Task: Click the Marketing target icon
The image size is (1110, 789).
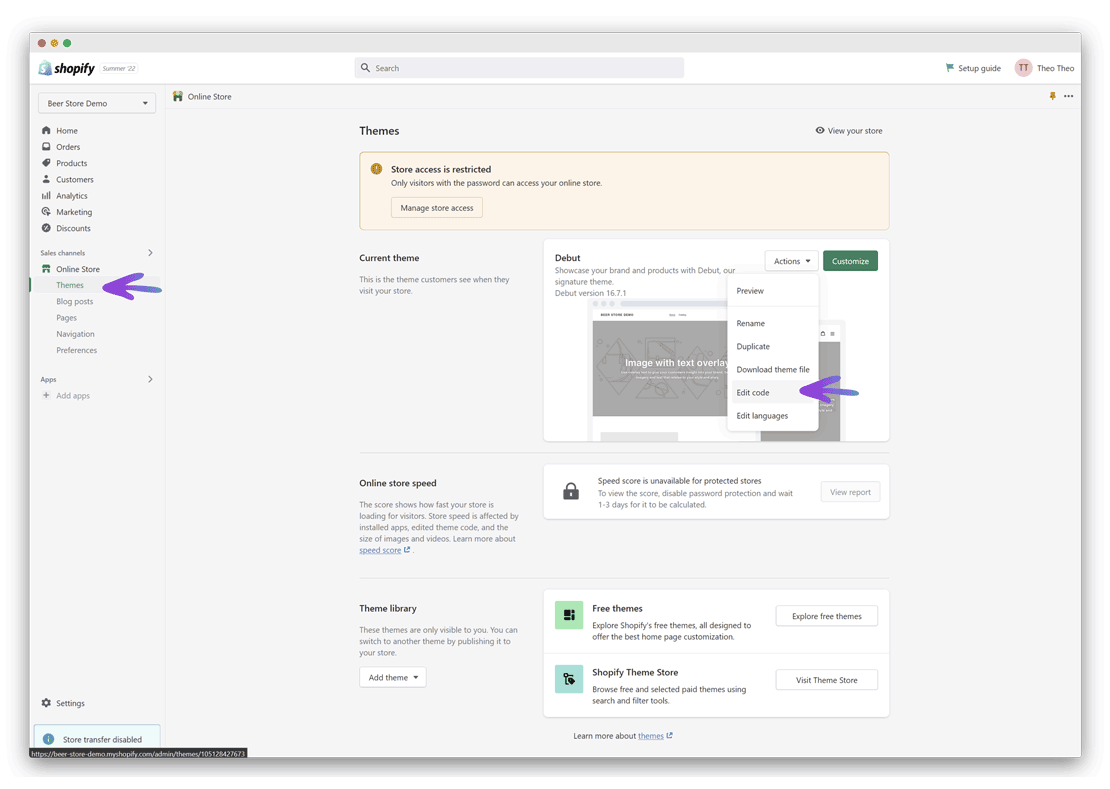Action: pos(46,212)
